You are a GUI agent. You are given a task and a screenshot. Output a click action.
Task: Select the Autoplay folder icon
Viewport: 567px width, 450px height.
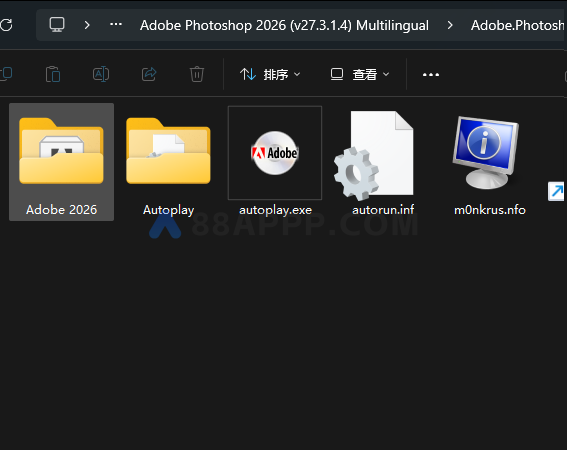(168, 151)
